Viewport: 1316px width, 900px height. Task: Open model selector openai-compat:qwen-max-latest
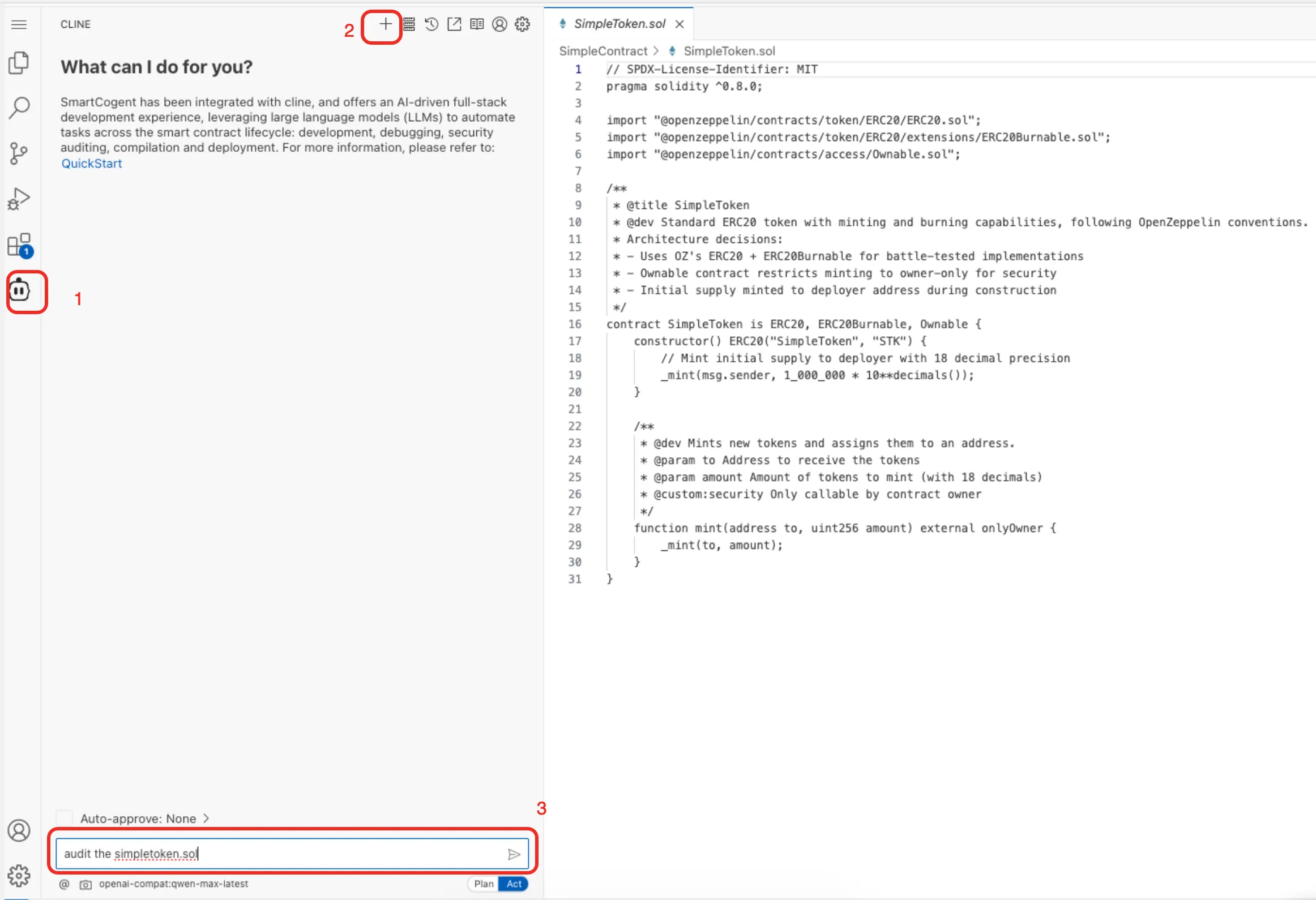(173, 884)
